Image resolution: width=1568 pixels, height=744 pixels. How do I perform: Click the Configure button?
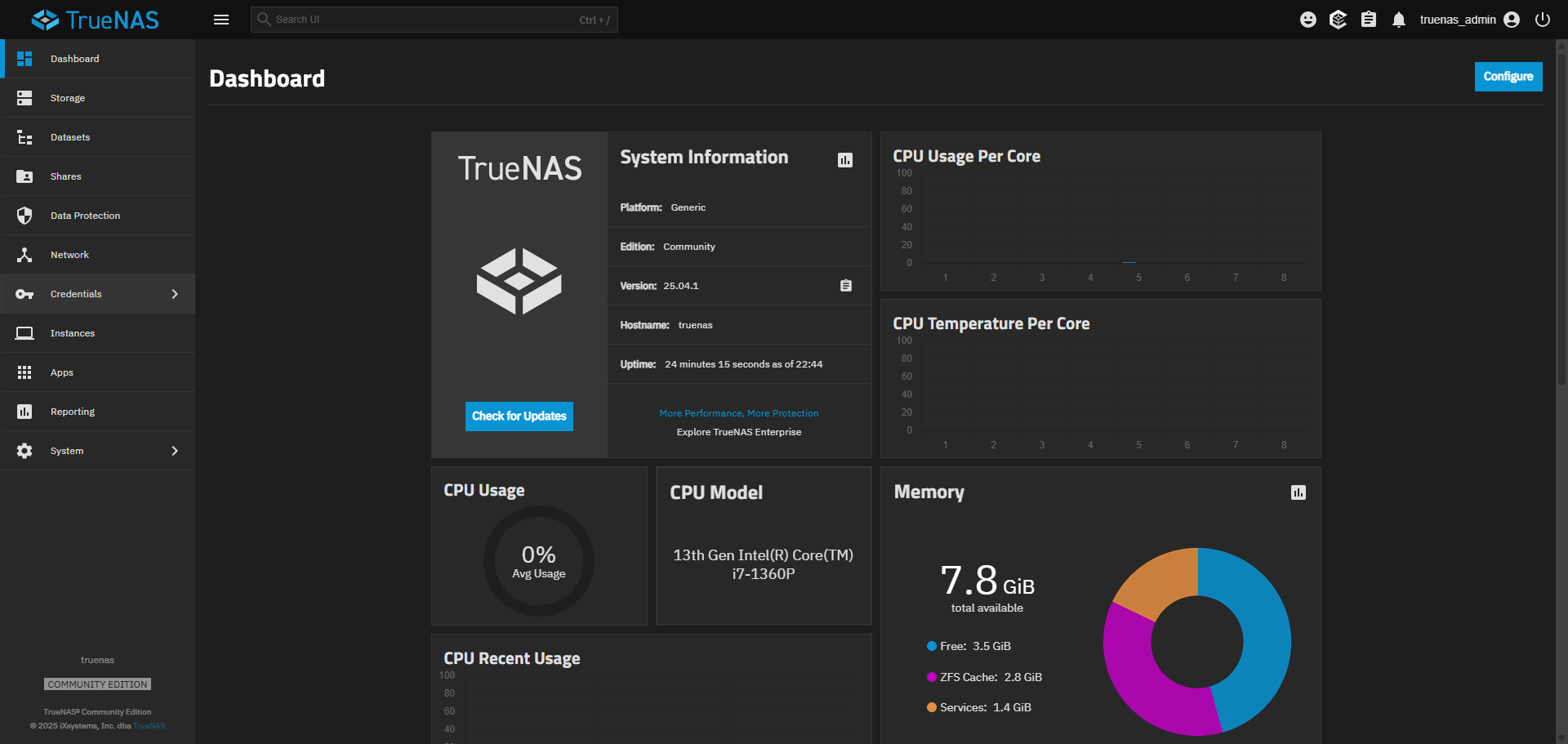point(1508,77)
